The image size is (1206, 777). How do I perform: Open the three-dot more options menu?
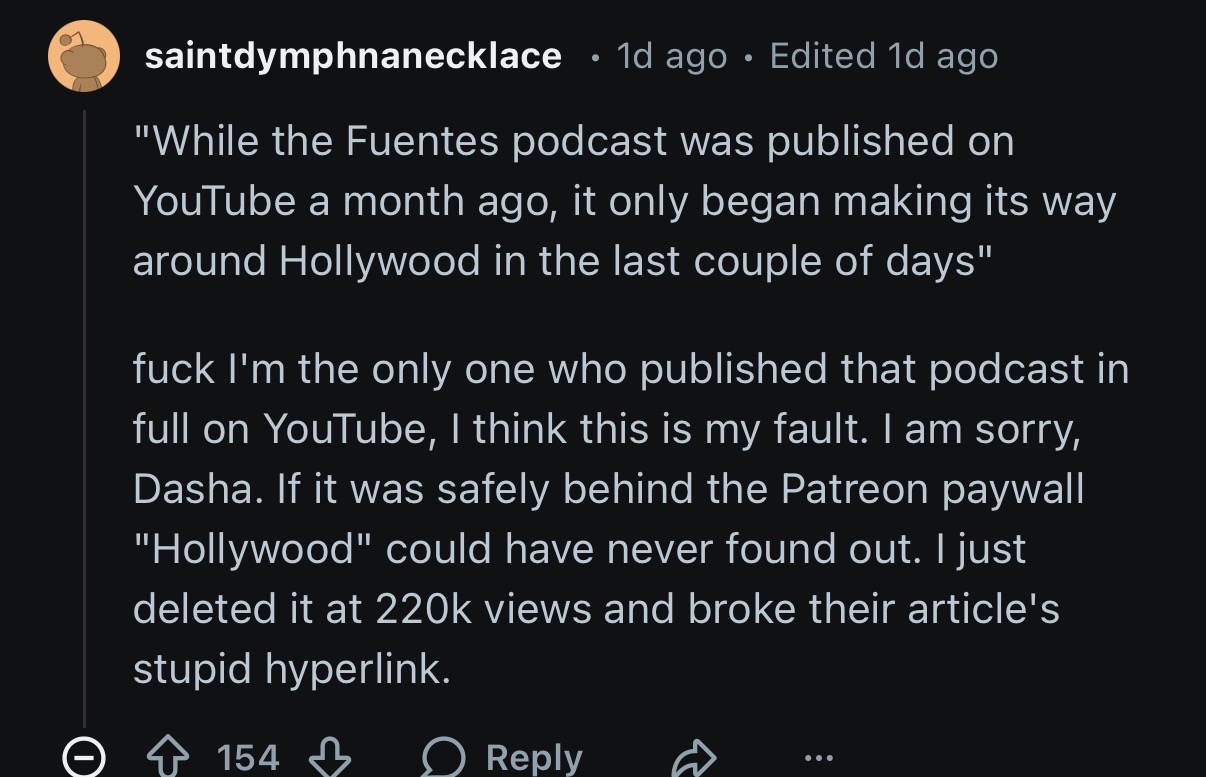[x=817, y=758]
